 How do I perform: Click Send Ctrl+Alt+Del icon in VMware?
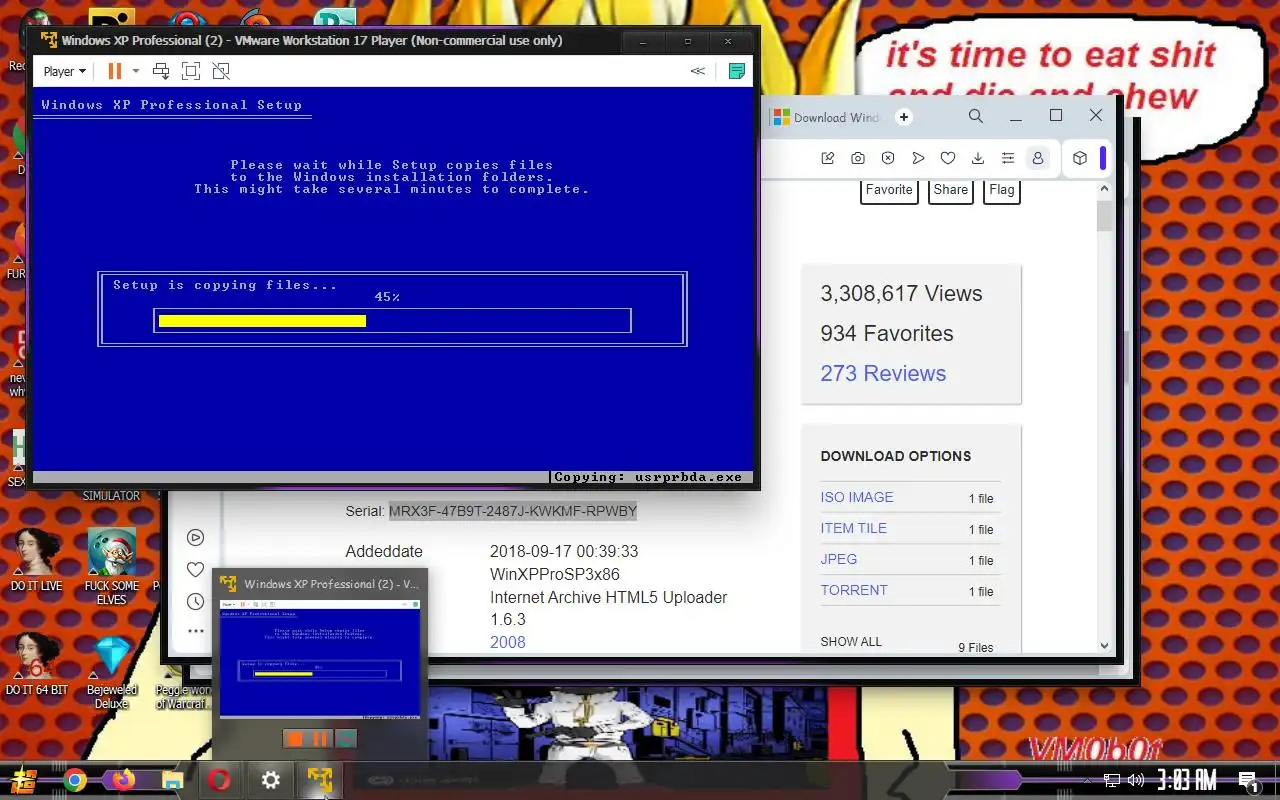pos(160,71)
